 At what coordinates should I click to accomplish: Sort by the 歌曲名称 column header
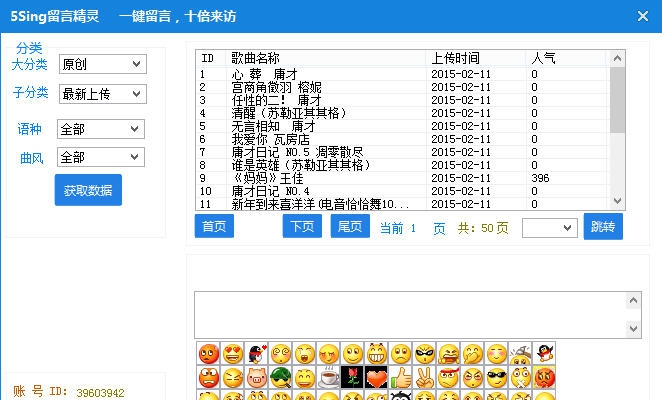click(327, 58)
